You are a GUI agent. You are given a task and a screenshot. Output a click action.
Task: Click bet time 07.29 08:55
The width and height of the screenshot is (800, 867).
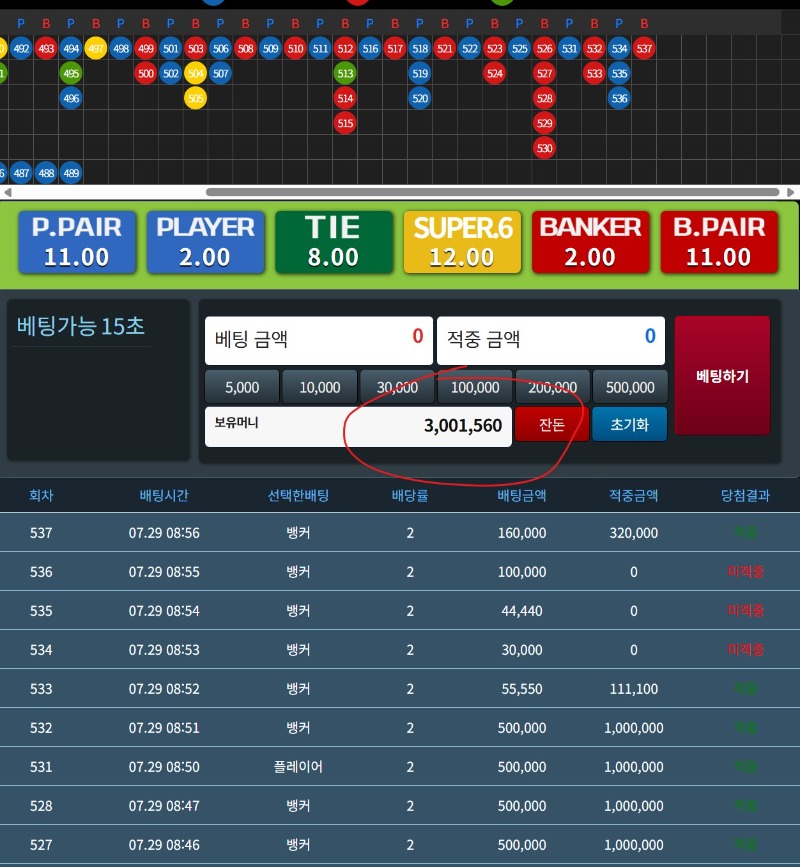tap(164, 572)
